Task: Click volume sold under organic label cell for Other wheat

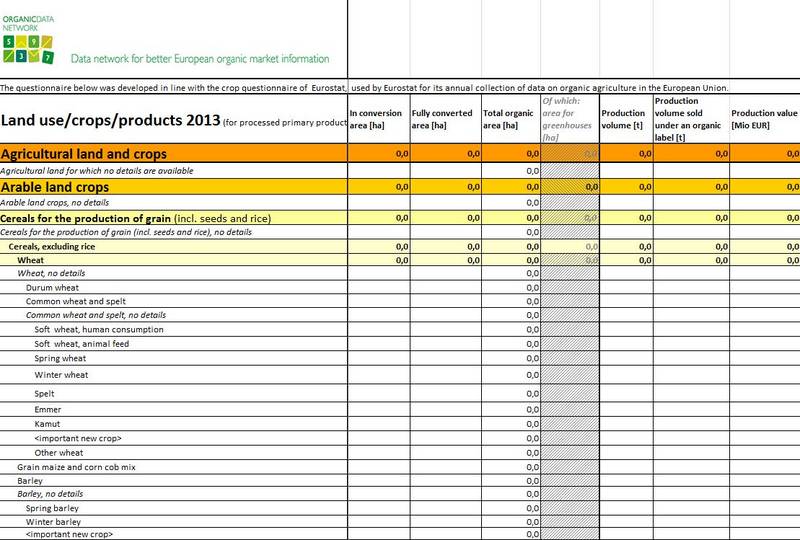Action: 691,453
